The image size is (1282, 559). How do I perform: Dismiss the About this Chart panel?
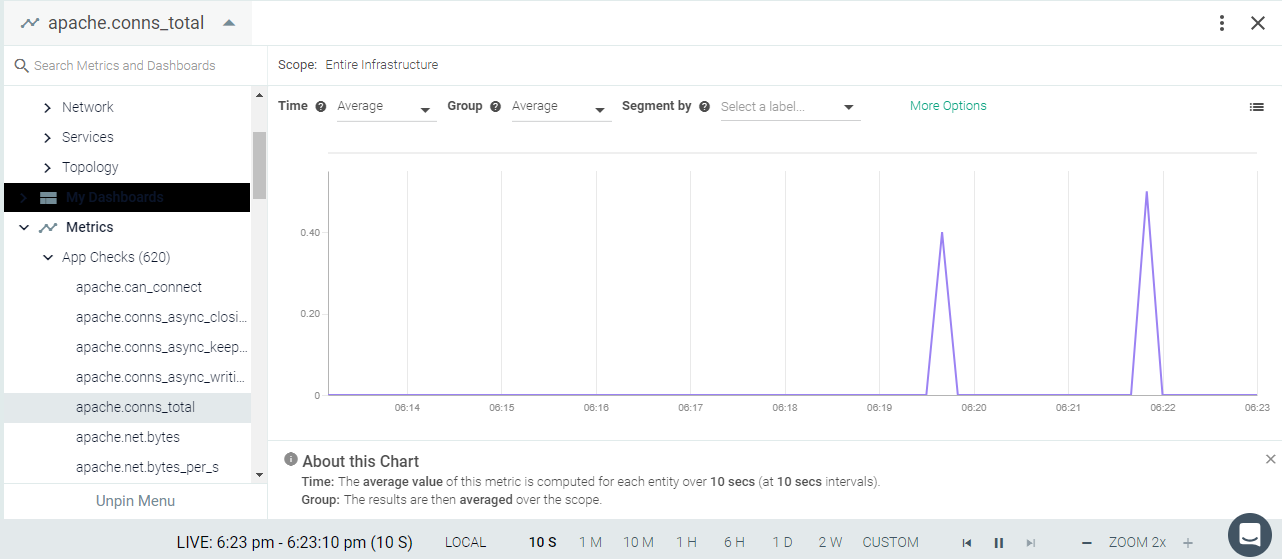coord(1271,459)
